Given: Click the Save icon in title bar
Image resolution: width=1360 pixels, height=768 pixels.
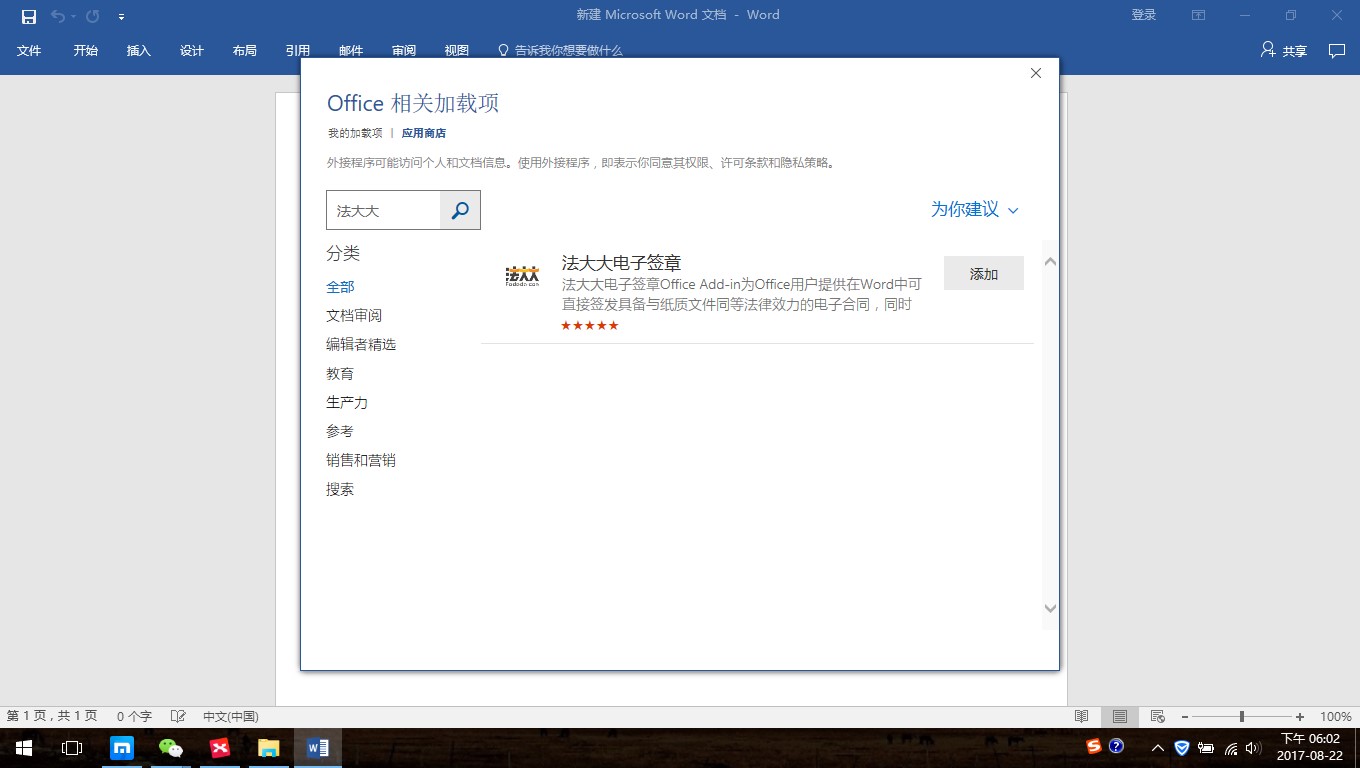Looking at the screenshot, I should pos(29,16).
